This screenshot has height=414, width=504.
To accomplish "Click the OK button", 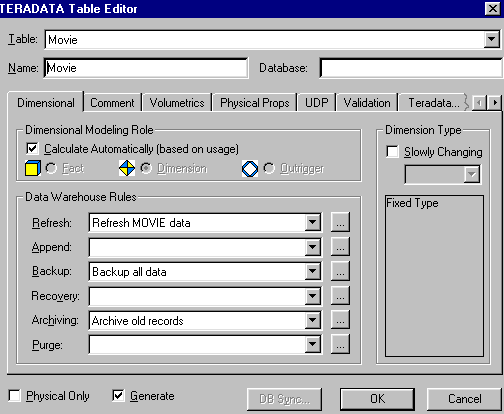I will click(377, 399).
